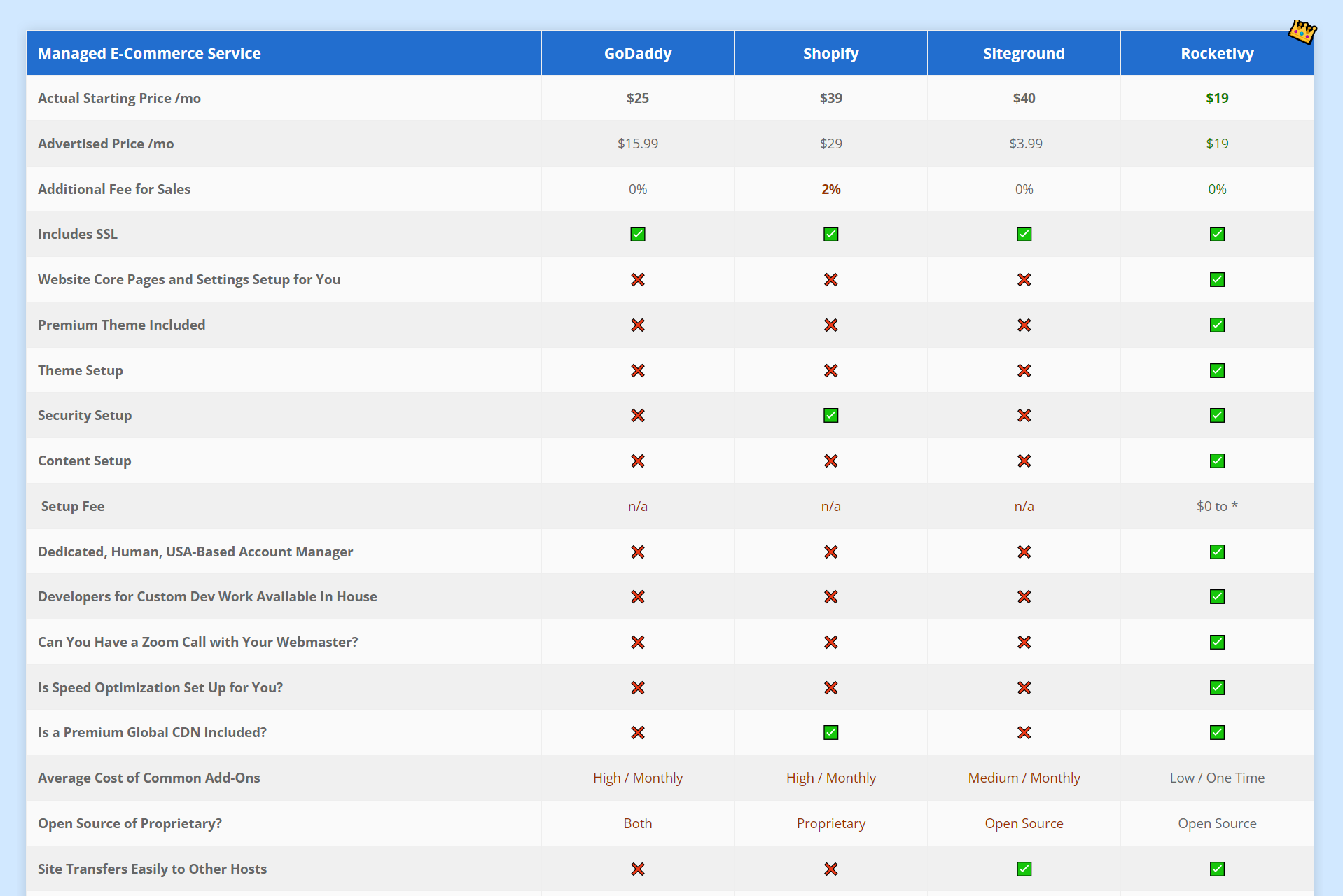Click RocketIvy's check for Zoom Call with Webmaster
The image size is (1343, 896).
point(1218,643)
